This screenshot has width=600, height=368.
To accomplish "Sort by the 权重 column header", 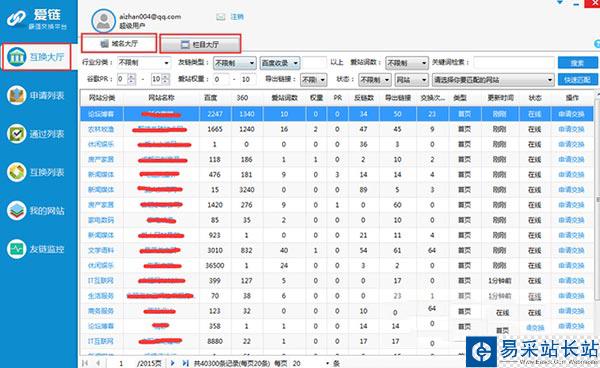I will click(x=316, y=98).
